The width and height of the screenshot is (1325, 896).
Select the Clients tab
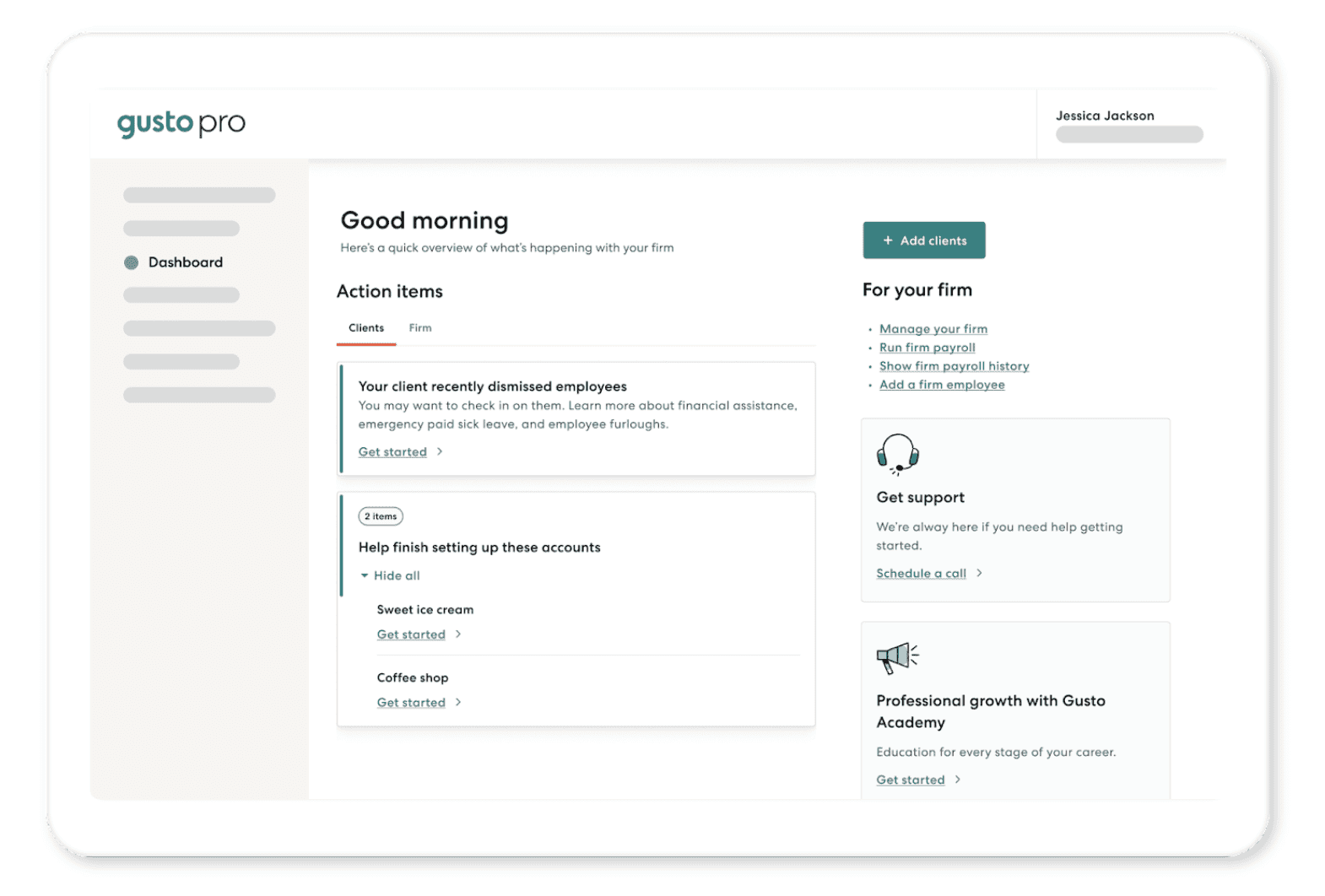tap(365, 328)
